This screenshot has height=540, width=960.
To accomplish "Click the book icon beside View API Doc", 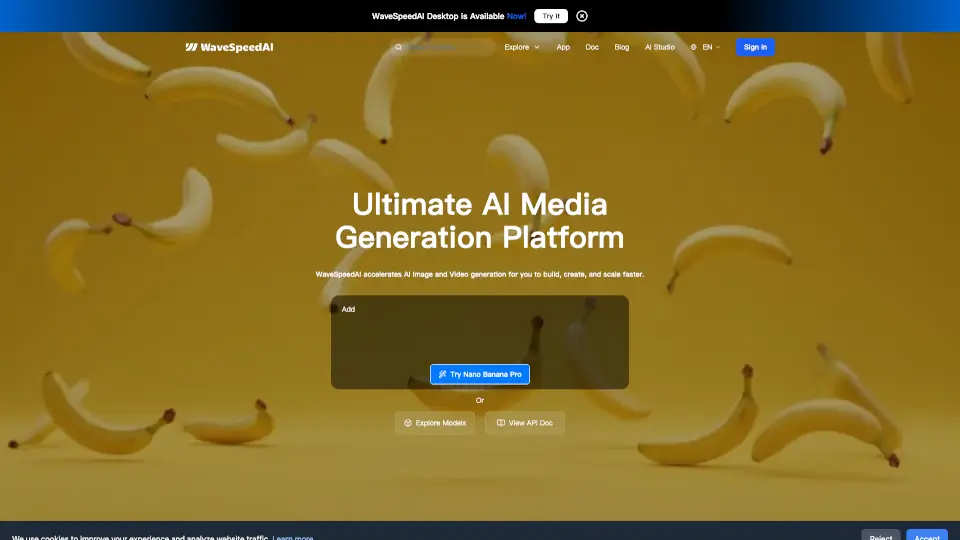I will tap(501, 423).
